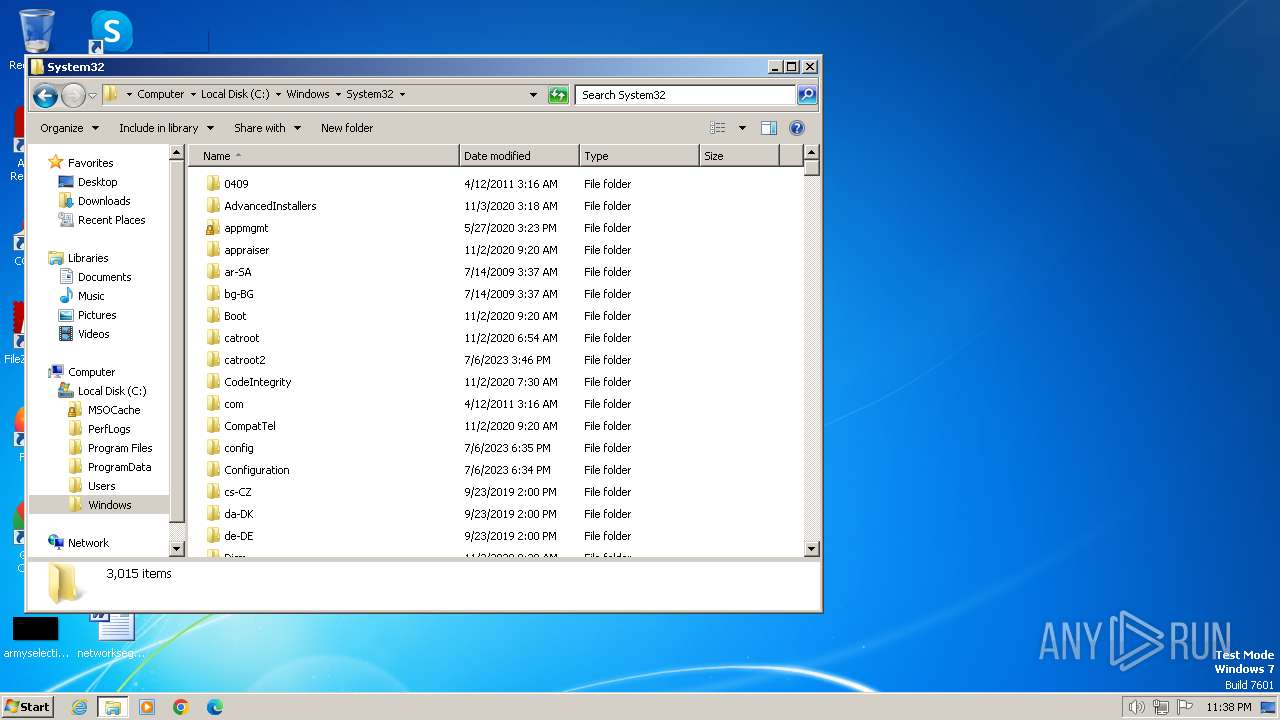
Task: Launch Internet Explorer from taskbar
Action: pyautogui.click(x=79, y=707)
